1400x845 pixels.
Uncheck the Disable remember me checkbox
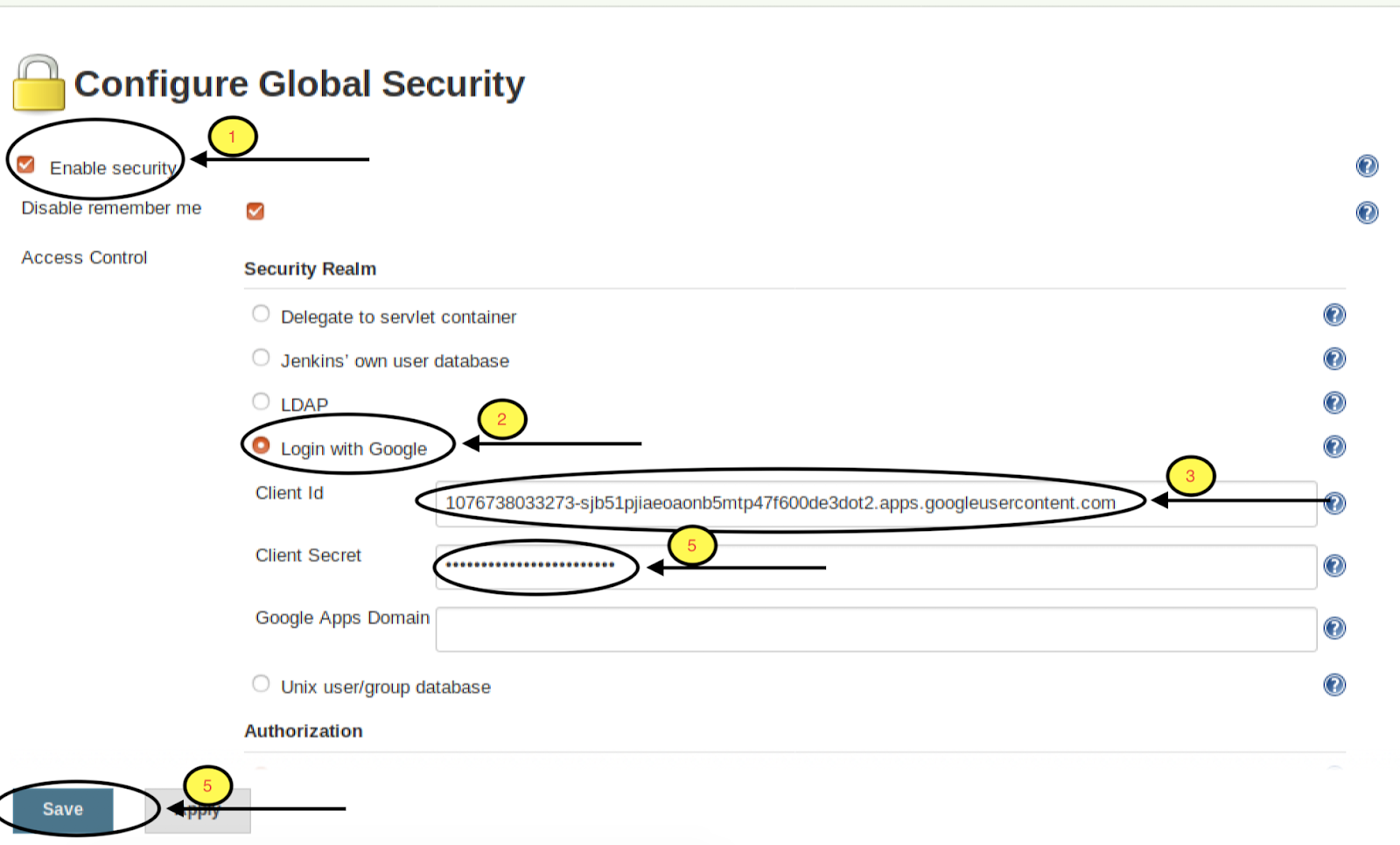[255, 211]
